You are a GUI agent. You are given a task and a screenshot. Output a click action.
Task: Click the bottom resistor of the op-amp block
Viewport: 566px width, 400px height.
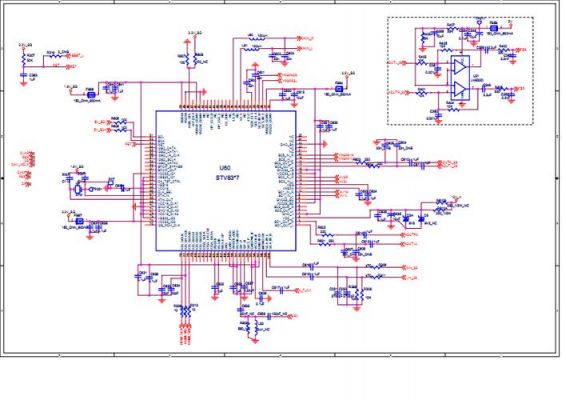[453, 109]
